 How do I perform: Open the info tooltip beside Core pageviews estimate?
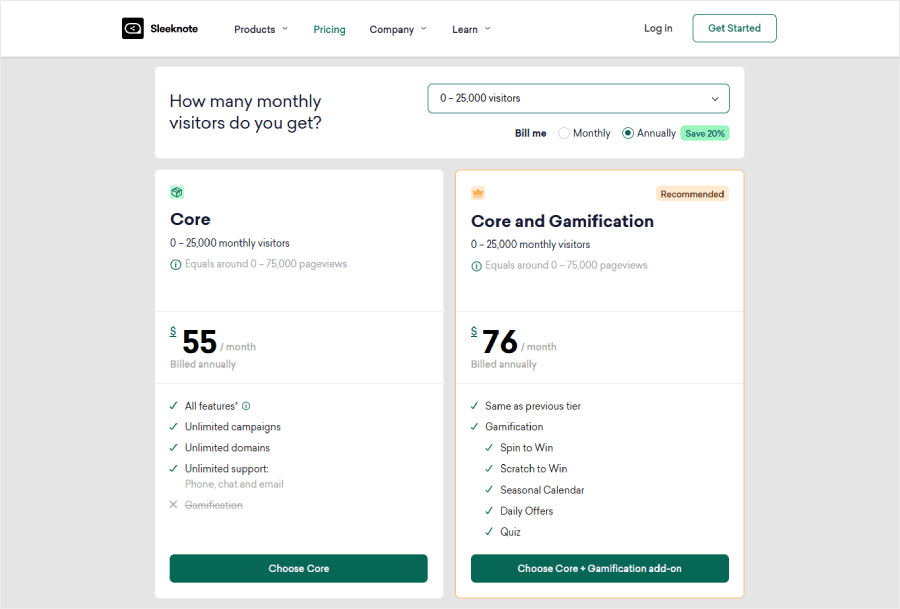pyautogui.click(x=176, y=264)
